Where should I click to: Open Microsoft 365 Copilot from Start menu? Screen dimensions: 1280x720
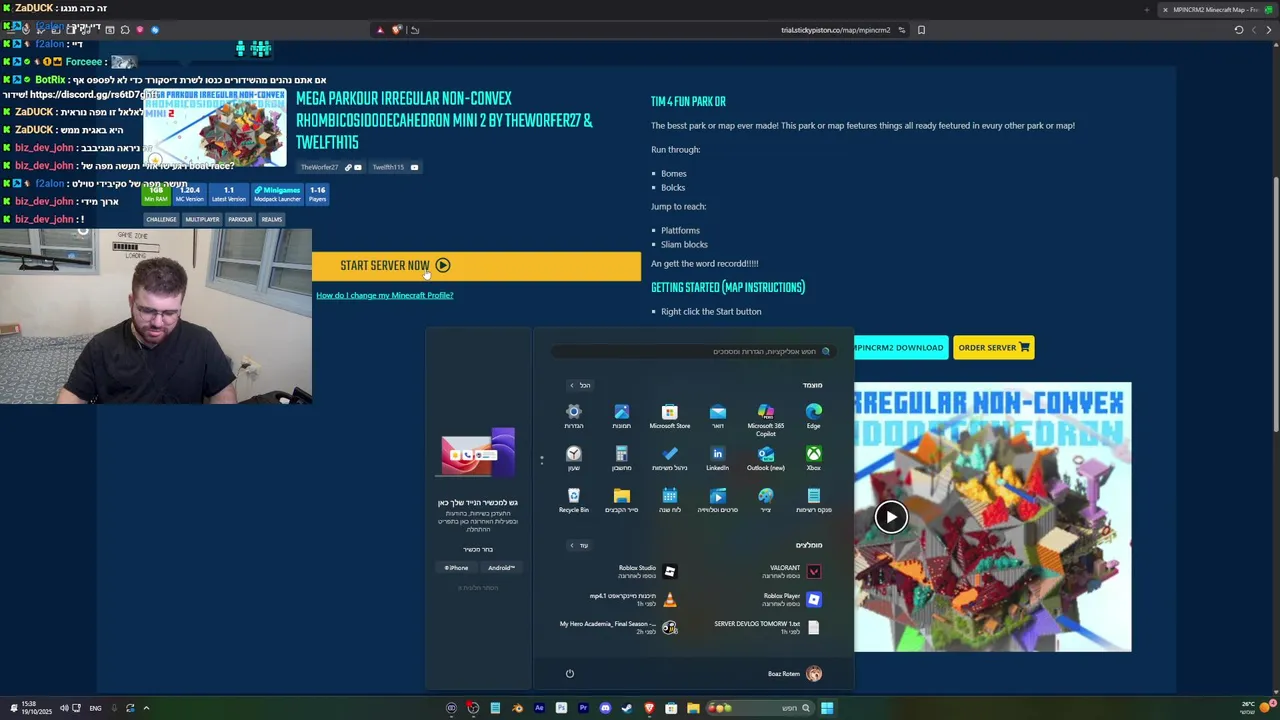click(x=766, y=420)
